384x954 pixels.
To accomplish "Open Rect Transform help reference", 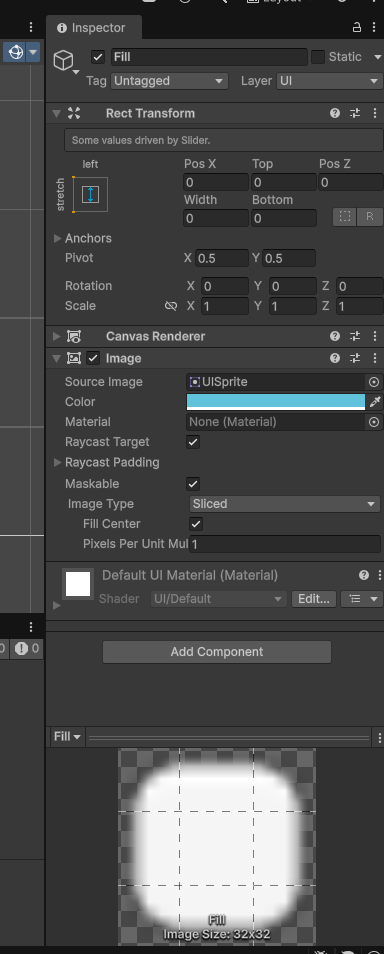I will tap(335, 113).
